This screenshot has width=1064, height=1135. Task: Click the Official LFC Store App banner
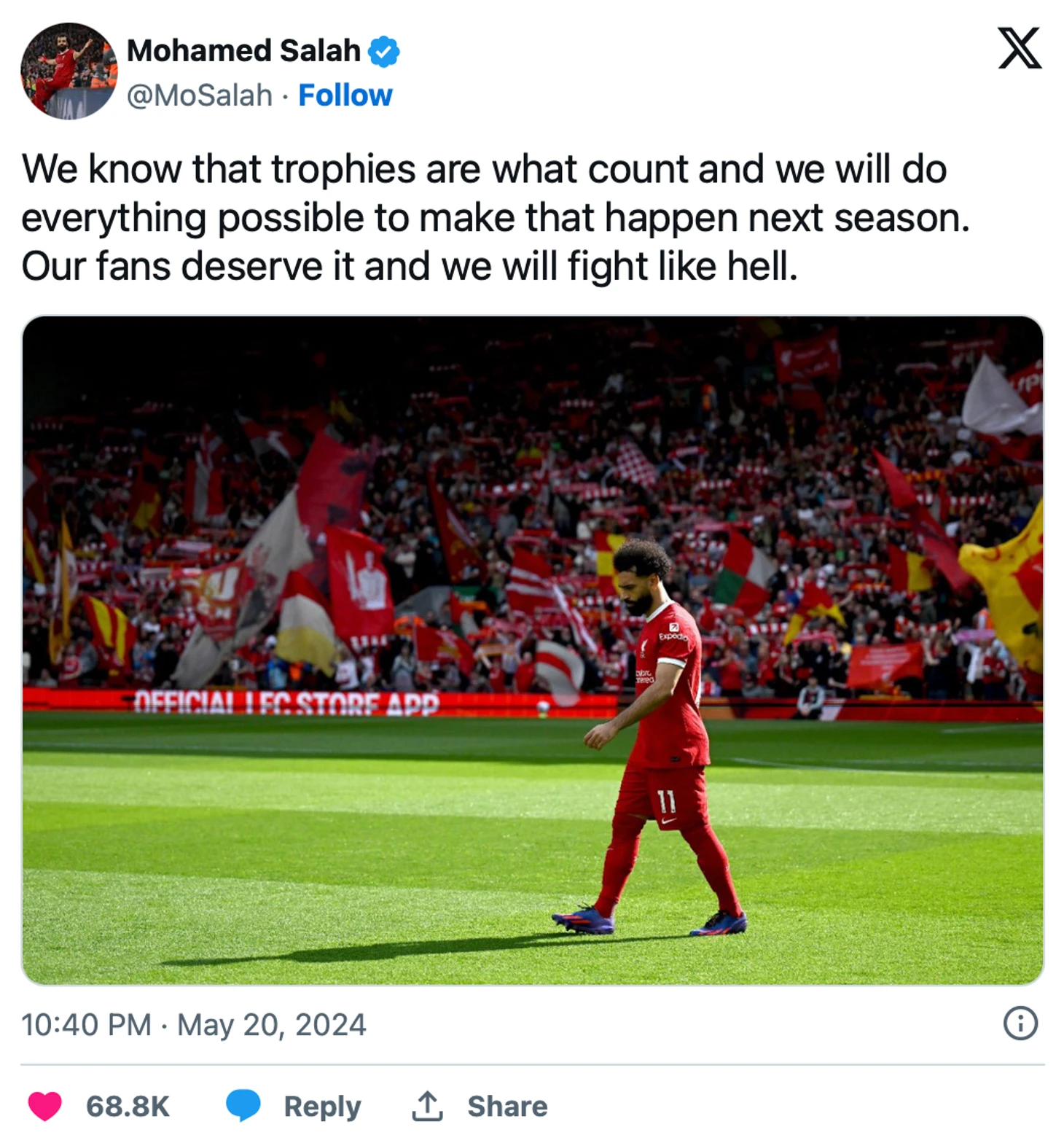click(x=286, y=703)
